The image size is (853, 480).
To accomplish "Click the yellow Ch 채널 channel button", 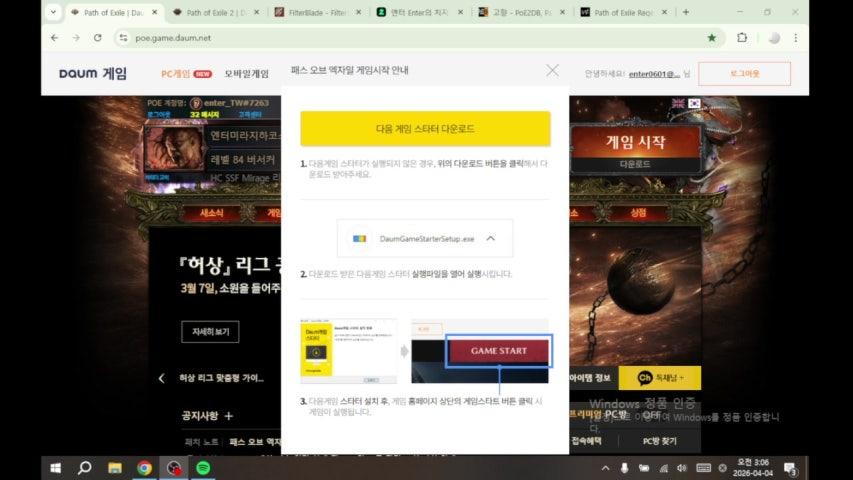I will 659,378.
